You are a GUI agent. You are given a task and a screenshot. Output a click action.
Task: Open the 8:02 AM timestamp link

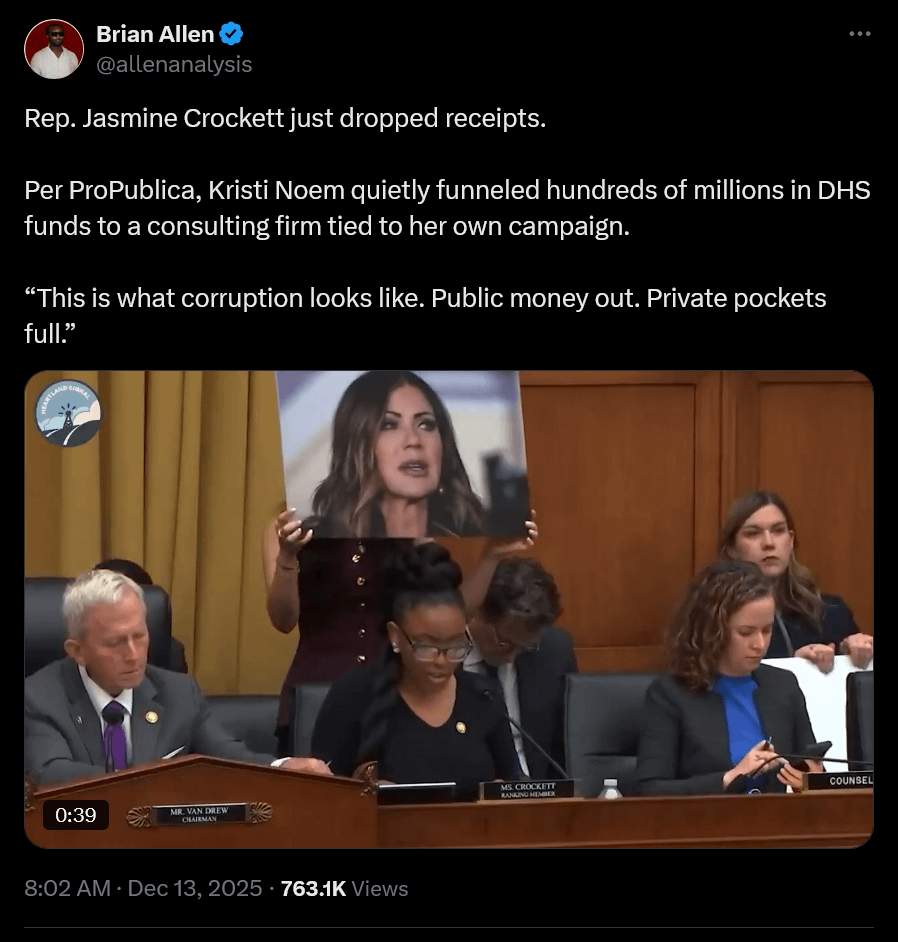click(67, 888)
